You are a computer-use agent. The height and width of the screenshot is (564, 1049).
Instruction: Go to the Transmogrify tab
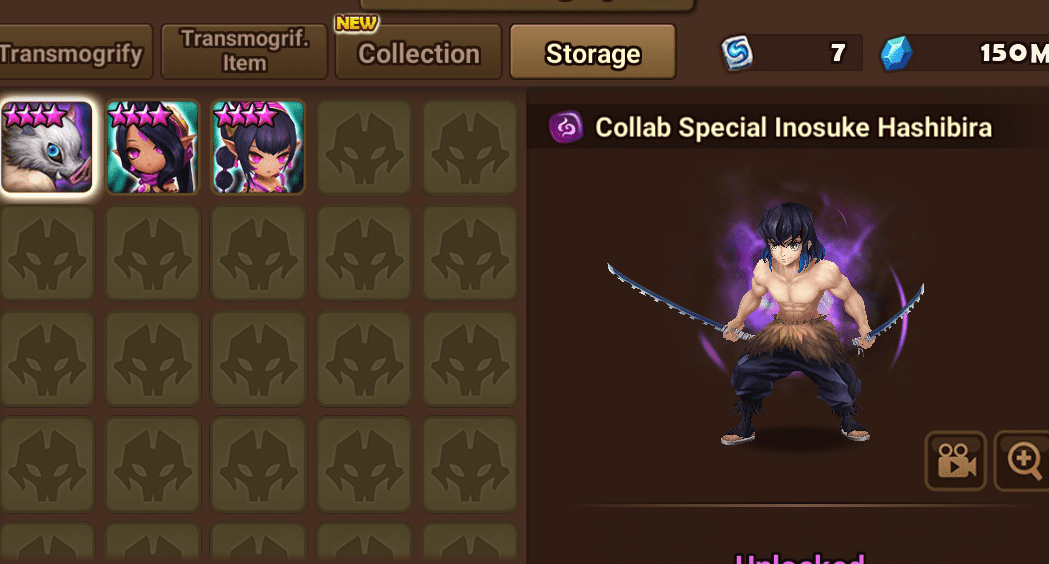(x=71, y=52)
